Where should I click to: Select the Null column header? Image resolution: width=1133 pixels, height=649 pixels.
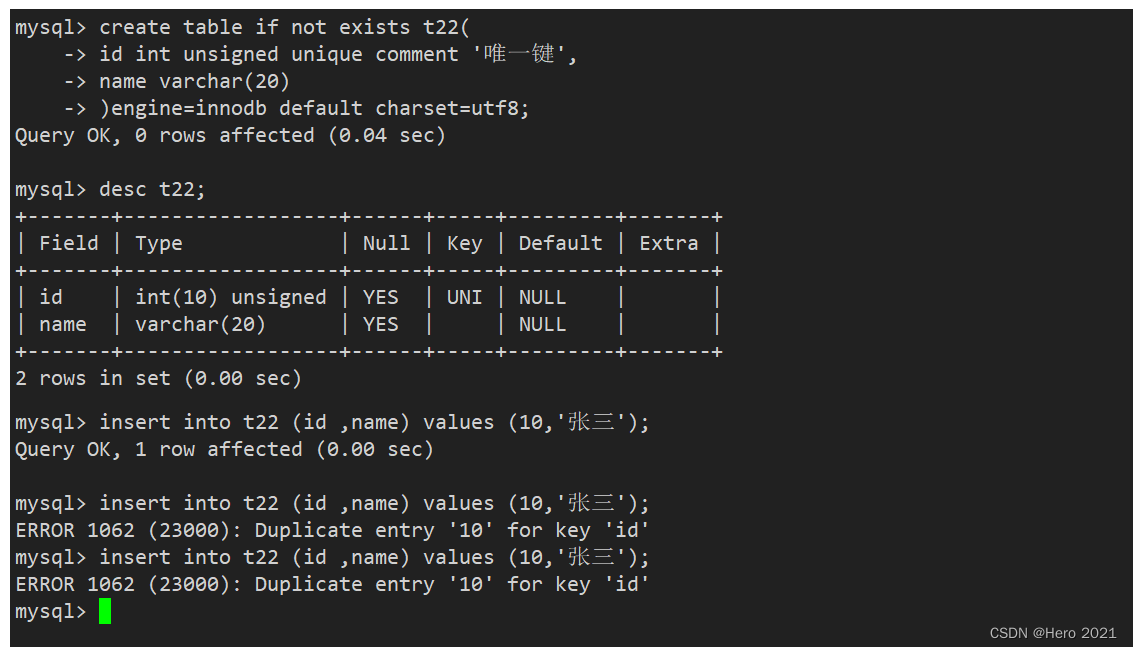click(386, 243)
